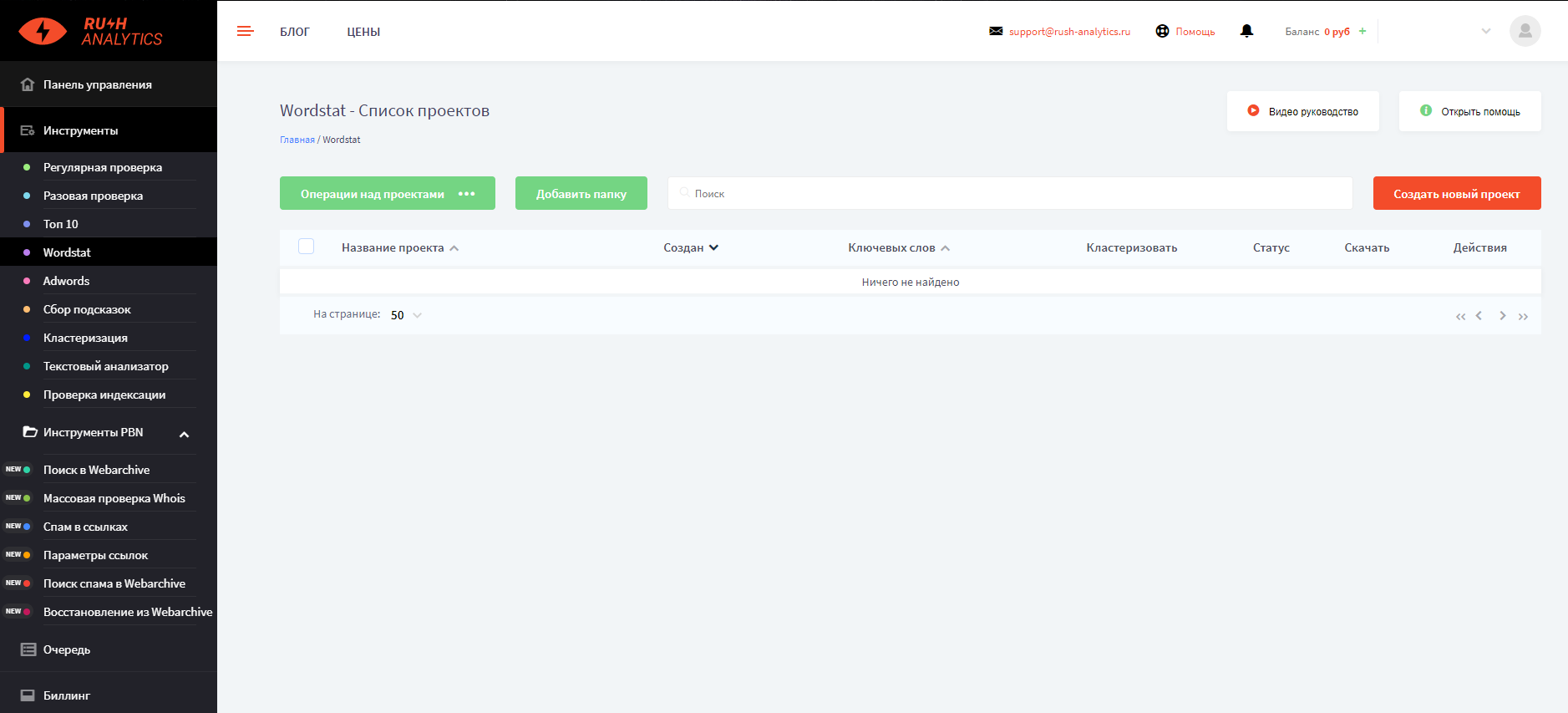
Task: Click the Действия column header
Action: [x=1480, y=247]
